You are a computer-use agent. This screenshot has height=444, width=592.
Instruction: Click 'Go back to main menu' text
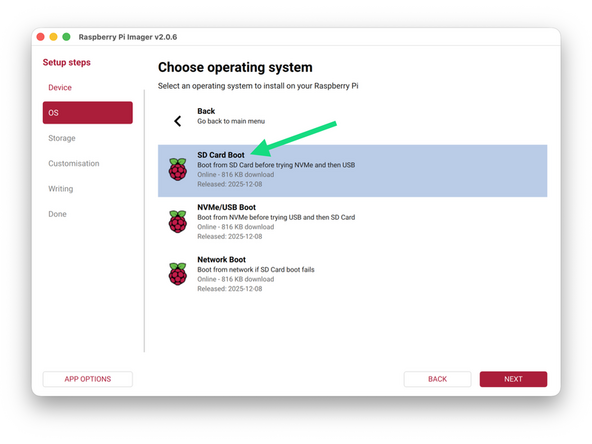[x=231, y=121]
